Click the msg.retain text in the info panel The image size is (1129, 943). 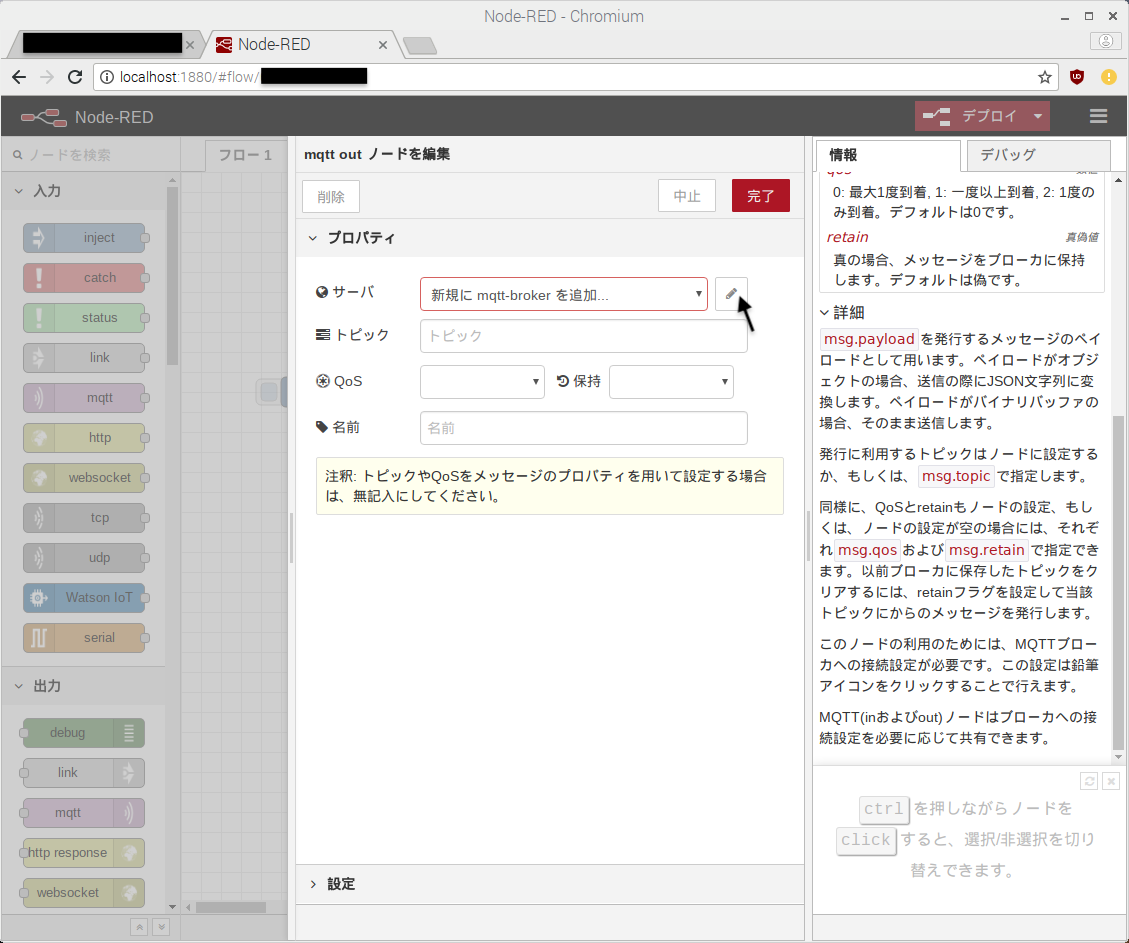(x=986, y=550)
